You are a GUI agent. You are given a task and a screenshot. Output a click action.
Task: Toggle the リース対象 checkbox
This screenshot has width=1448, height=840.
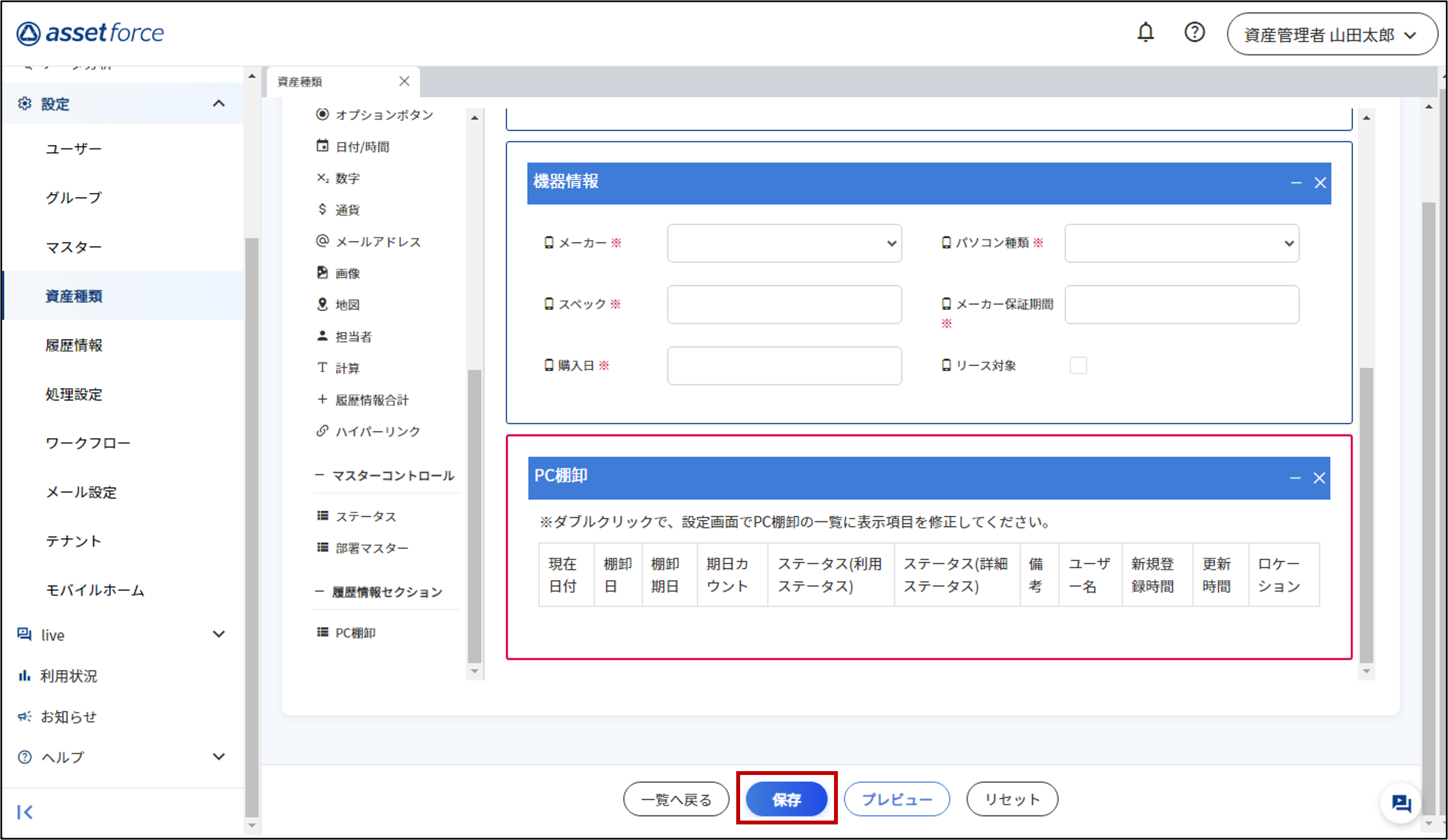point(1078,365)
